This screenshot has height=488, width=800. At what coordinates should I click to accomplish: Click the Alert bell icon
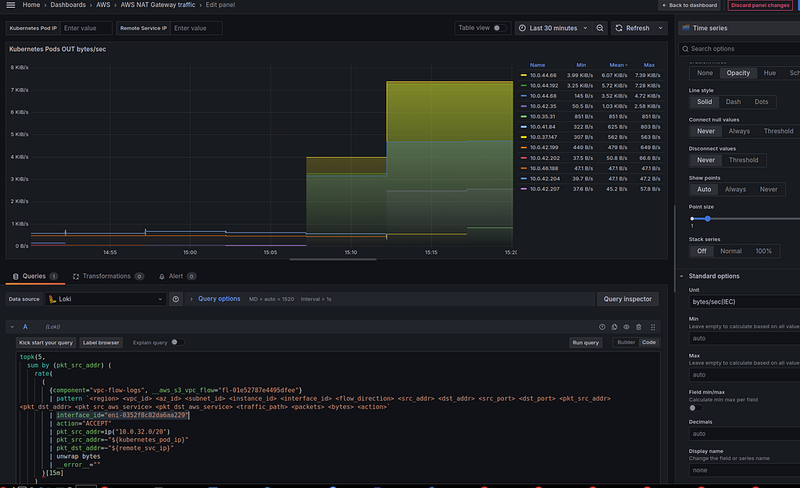click(162, 276)
